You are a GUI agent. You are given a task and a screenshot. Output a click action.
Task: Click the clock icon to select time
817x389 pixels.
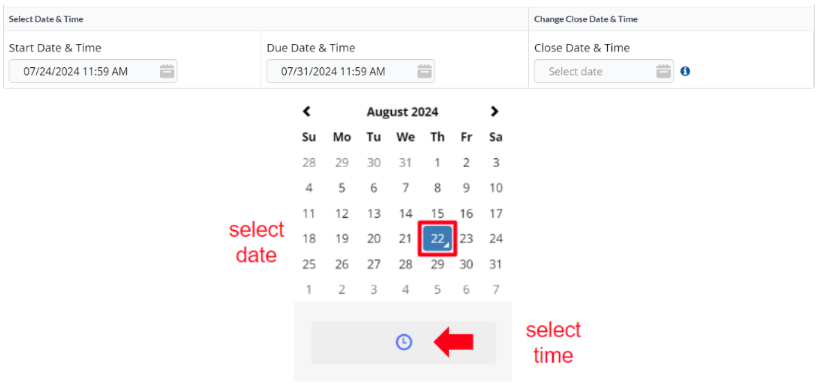point(404,342)
